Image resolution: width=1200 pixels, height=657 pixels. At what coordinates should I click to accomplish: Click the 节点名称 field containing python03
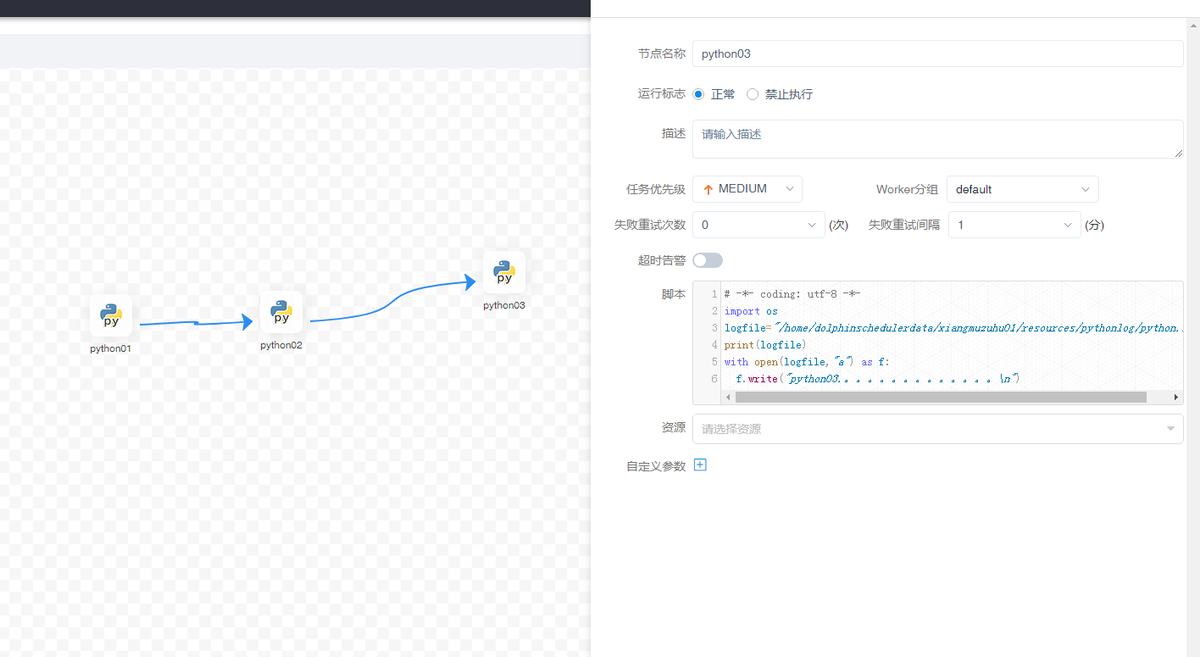(x=937, y=53)
